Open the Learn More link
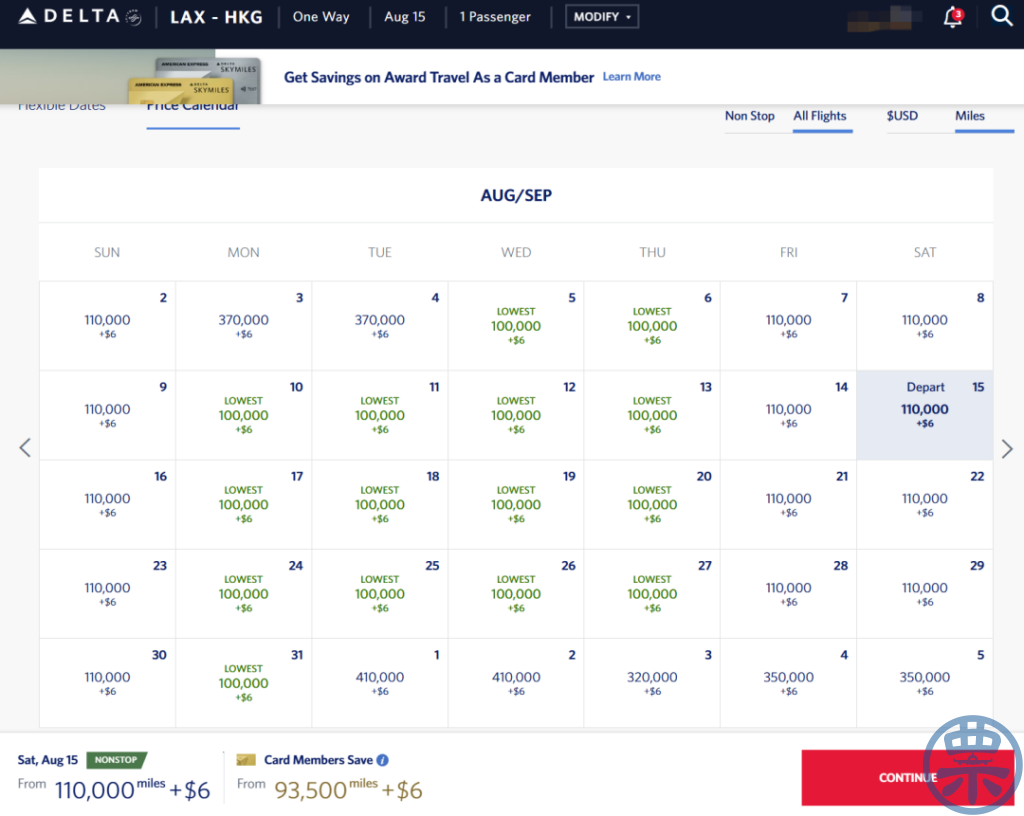 click(632, 76)
